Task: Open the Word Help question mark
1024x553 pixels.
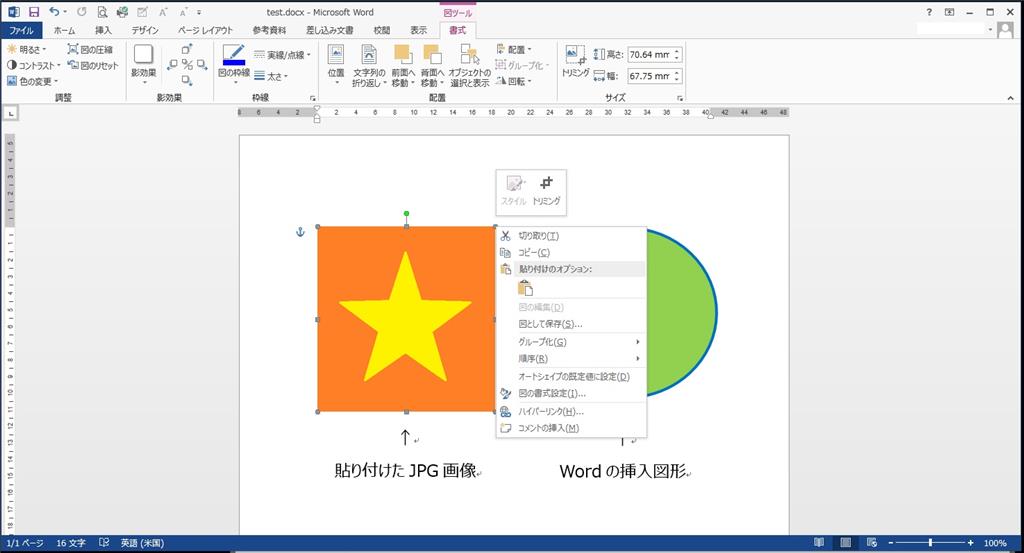Action: tap(929, 12)
